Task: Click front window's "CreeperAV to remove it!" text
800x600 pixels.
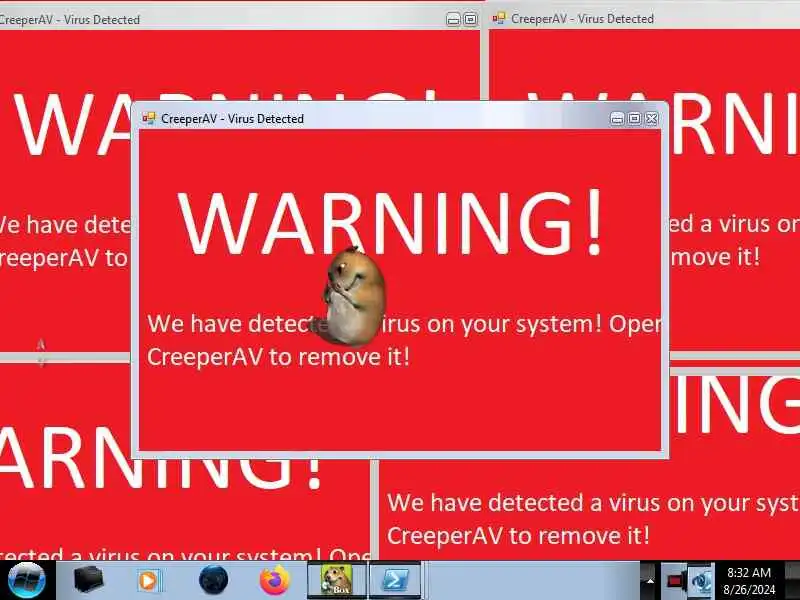Action: point(279,357)
